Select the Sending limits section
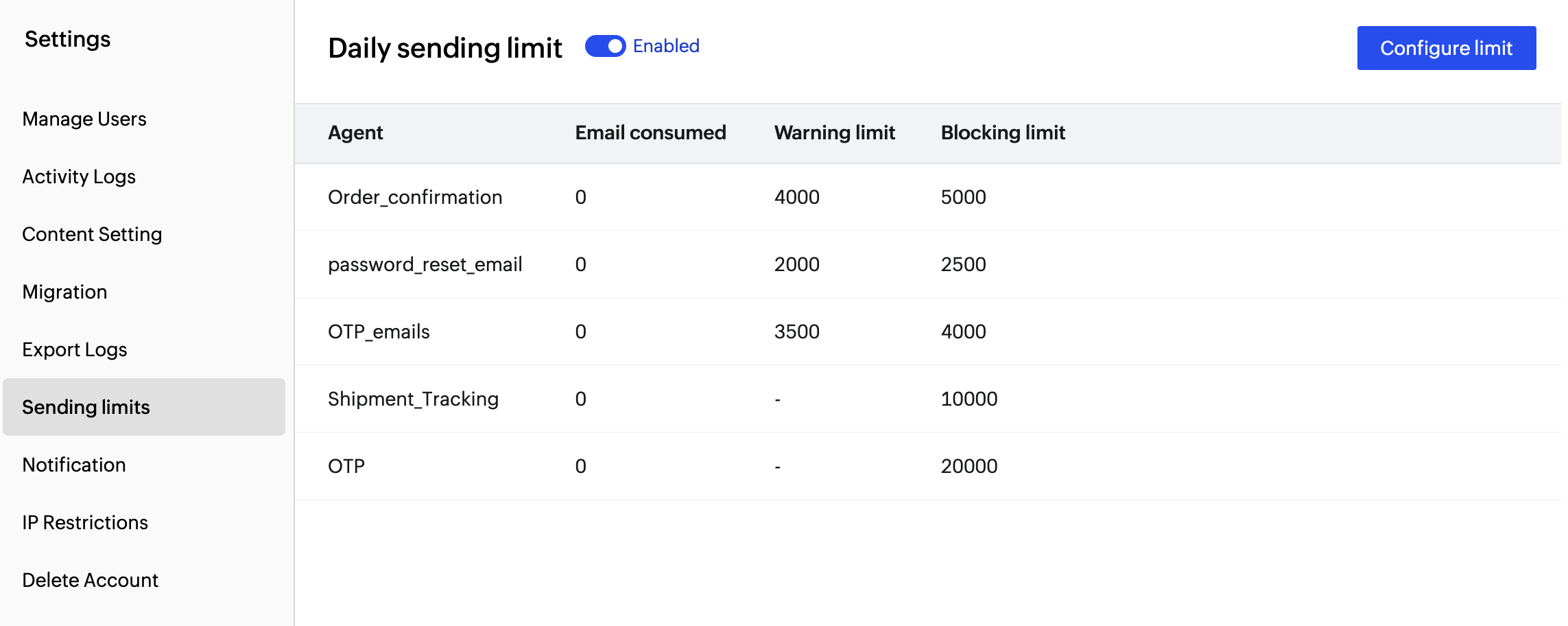The height and width of the screenshot is (626, 1568). [x=86, y=407]
